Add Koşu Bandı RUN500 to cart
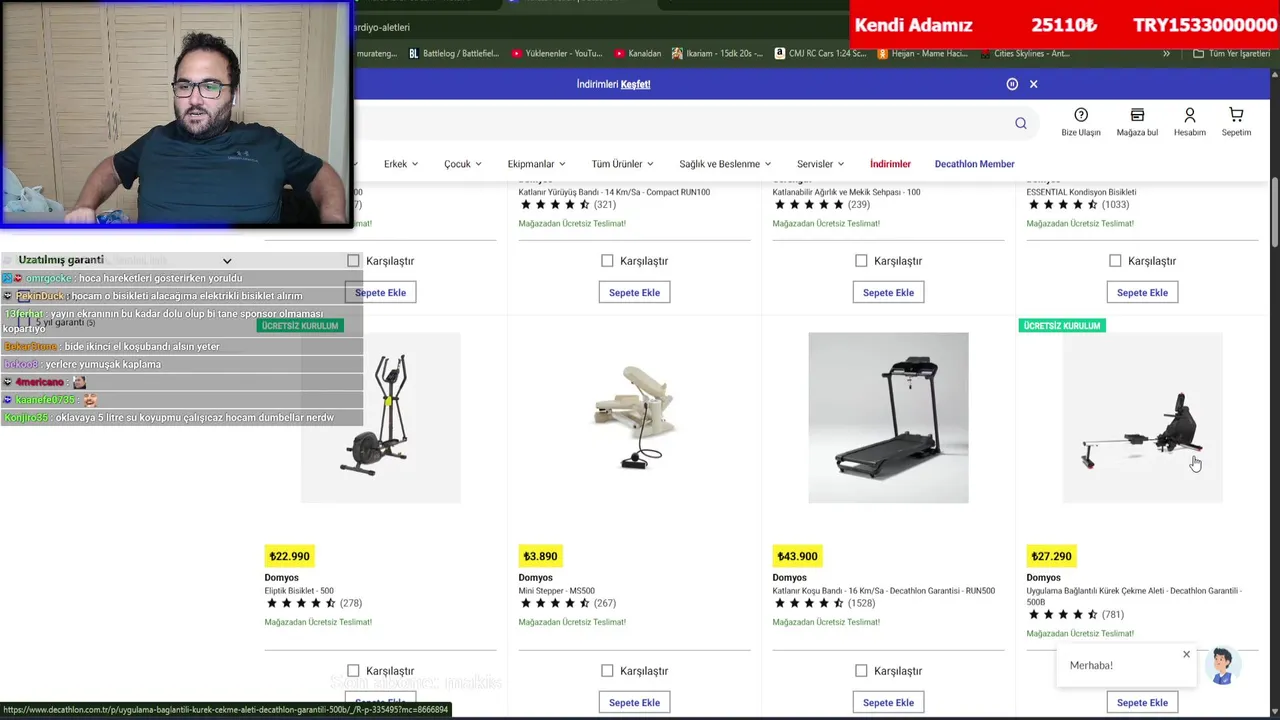The height and width of the screenshot is (720, 1280). (888, 702)
